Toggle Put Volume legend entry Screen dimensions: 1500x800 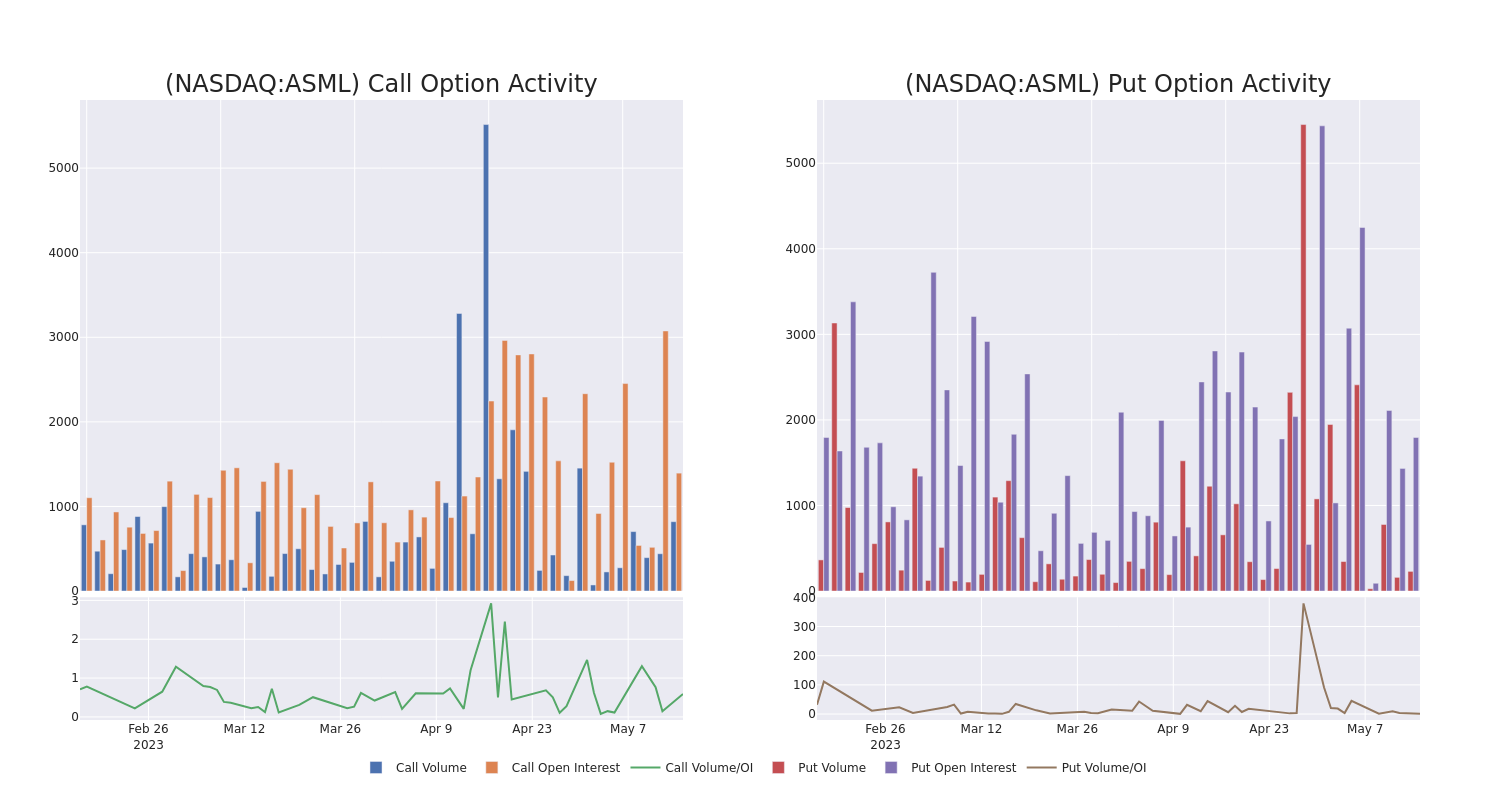coord(819,768)
